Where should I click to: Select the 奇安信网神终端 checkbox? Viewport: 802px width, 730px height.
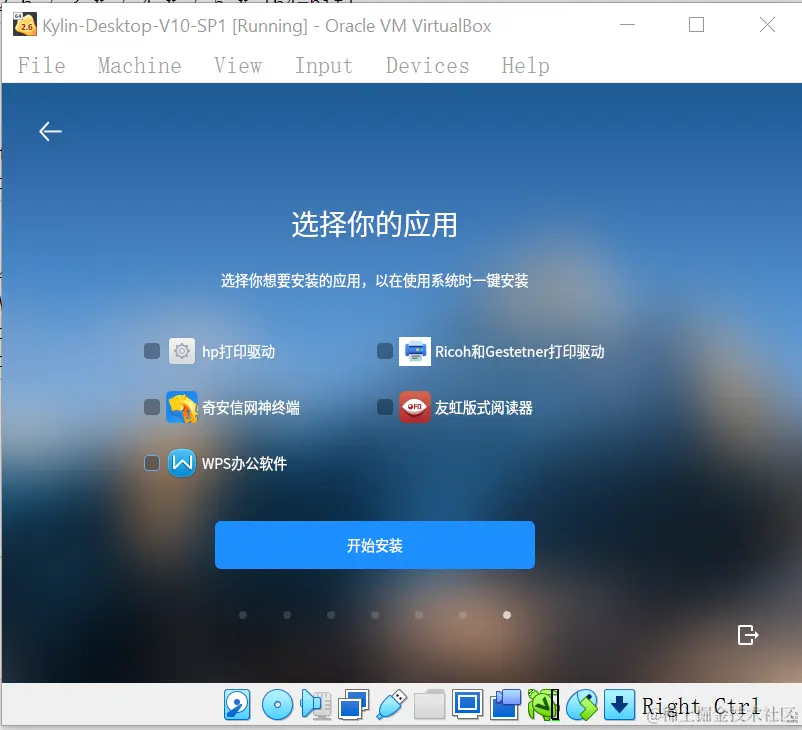click(152, 407)
